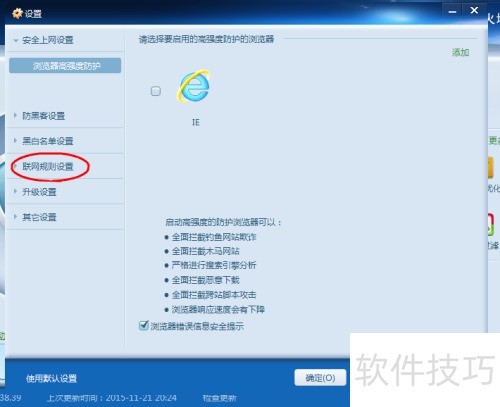The width and height of the screenshot is (500, 407).
Task: Click the 全面拦截跨站脚本攻击 bullet text
Action: pos(214,295)
